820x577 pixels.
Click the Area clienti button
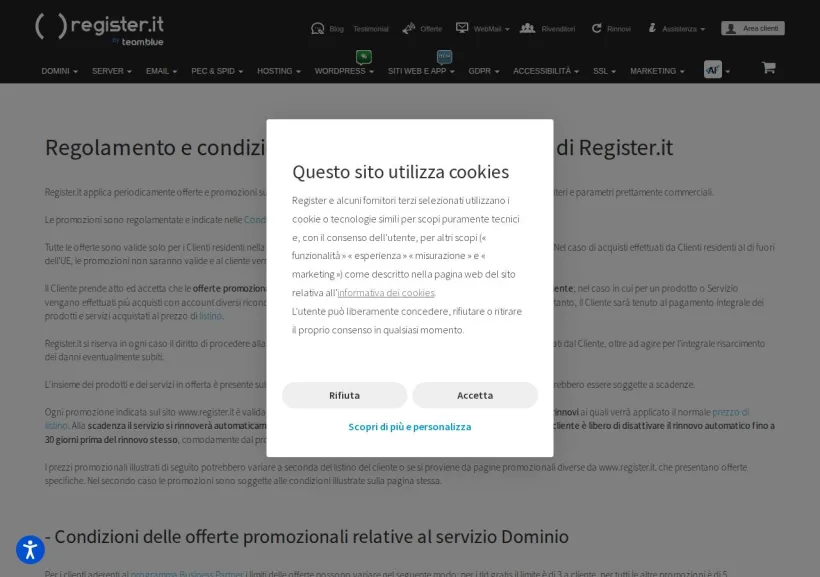pyautogui.click(x=753, y=28)
